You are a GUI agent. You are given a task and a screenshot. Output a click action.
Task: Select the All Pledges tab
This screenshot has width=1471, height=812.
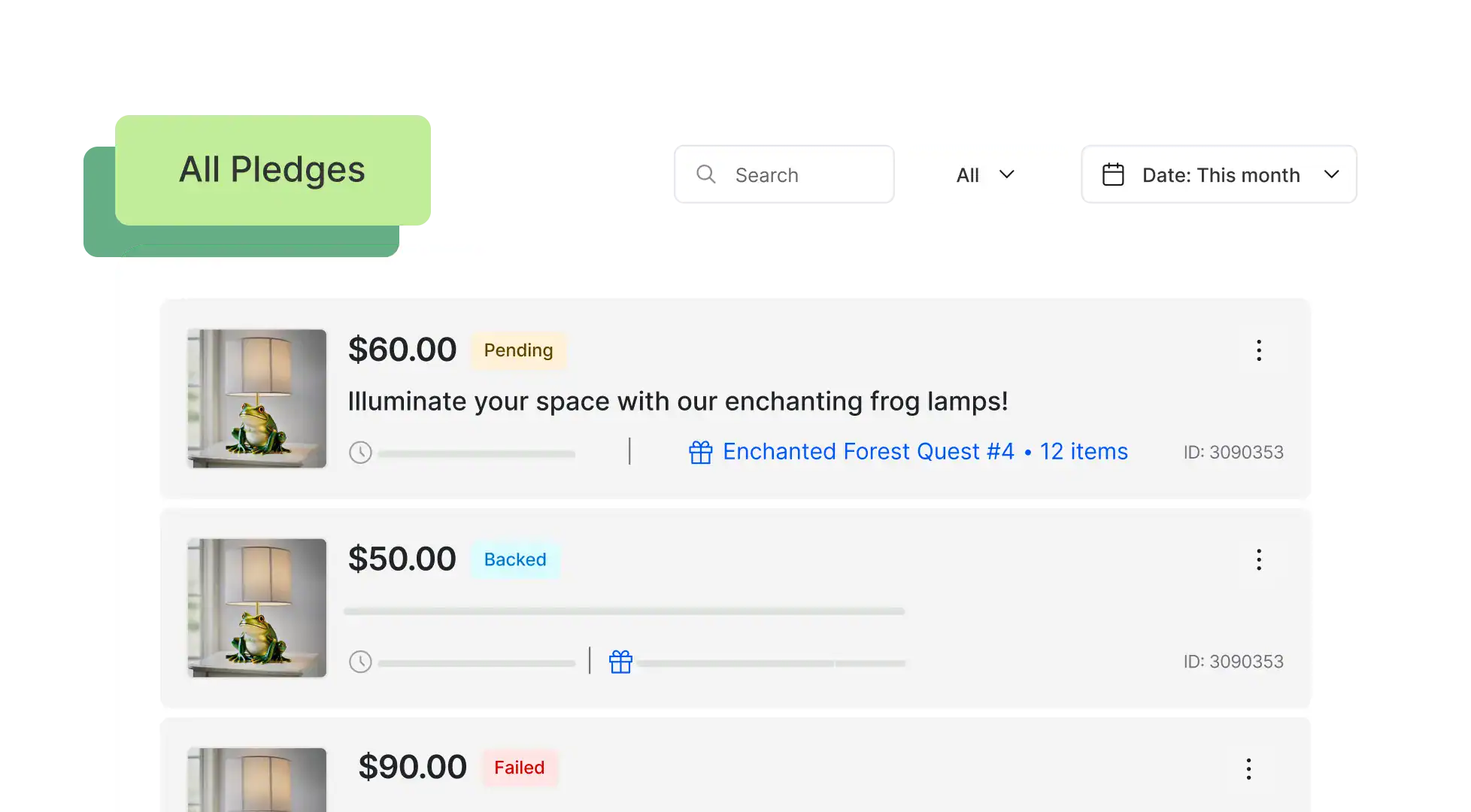tap(273, 170)
